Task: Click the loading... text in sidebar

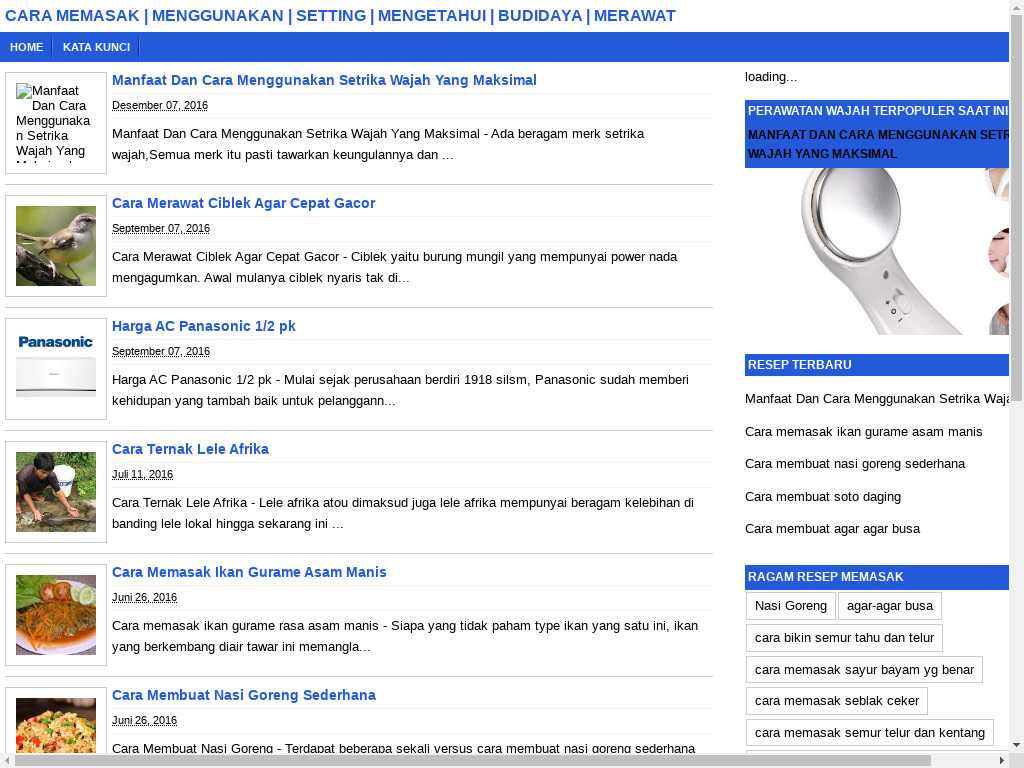Action: [771, 77]
